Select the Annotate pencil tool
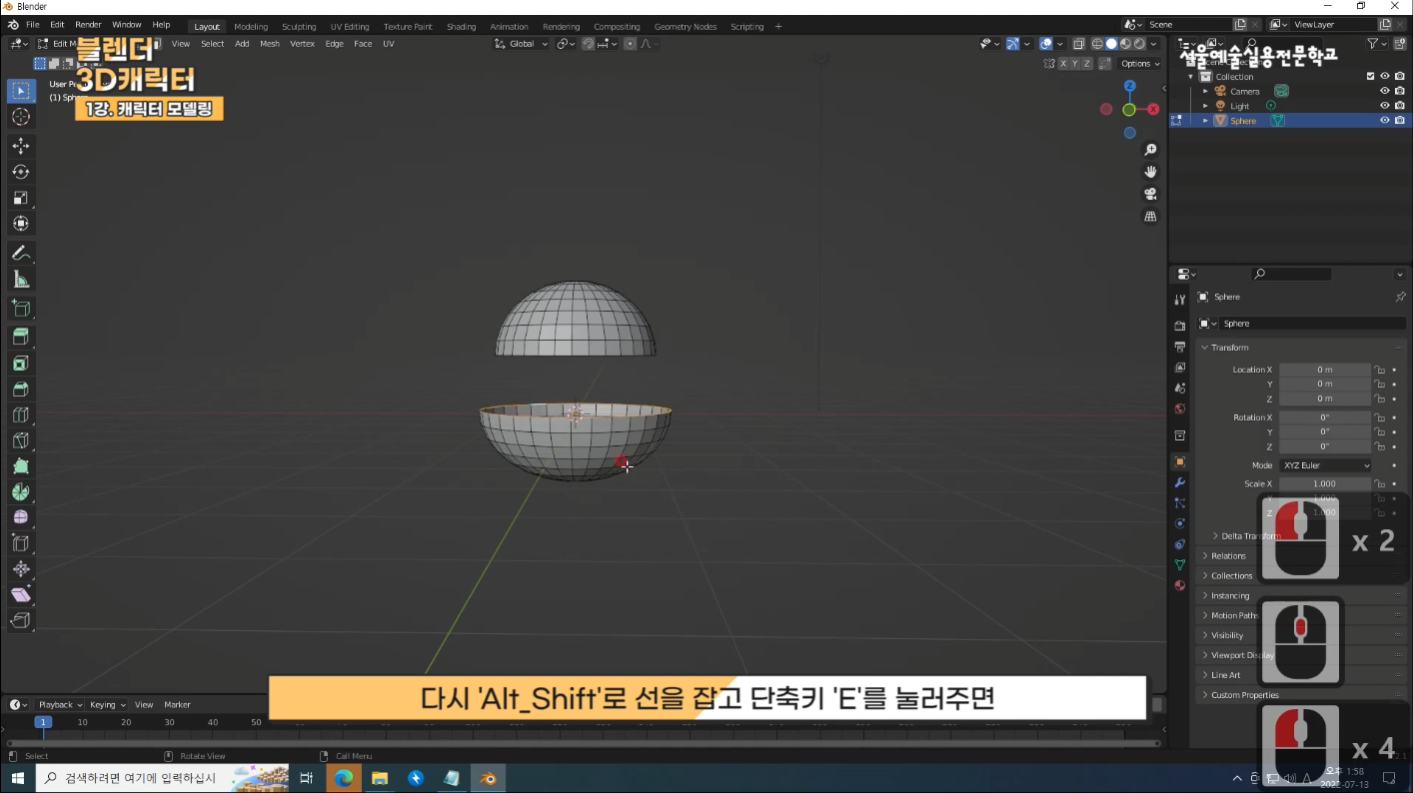Image resolution: width=1413 pixels, height=793 pixels. coord(21,253)
